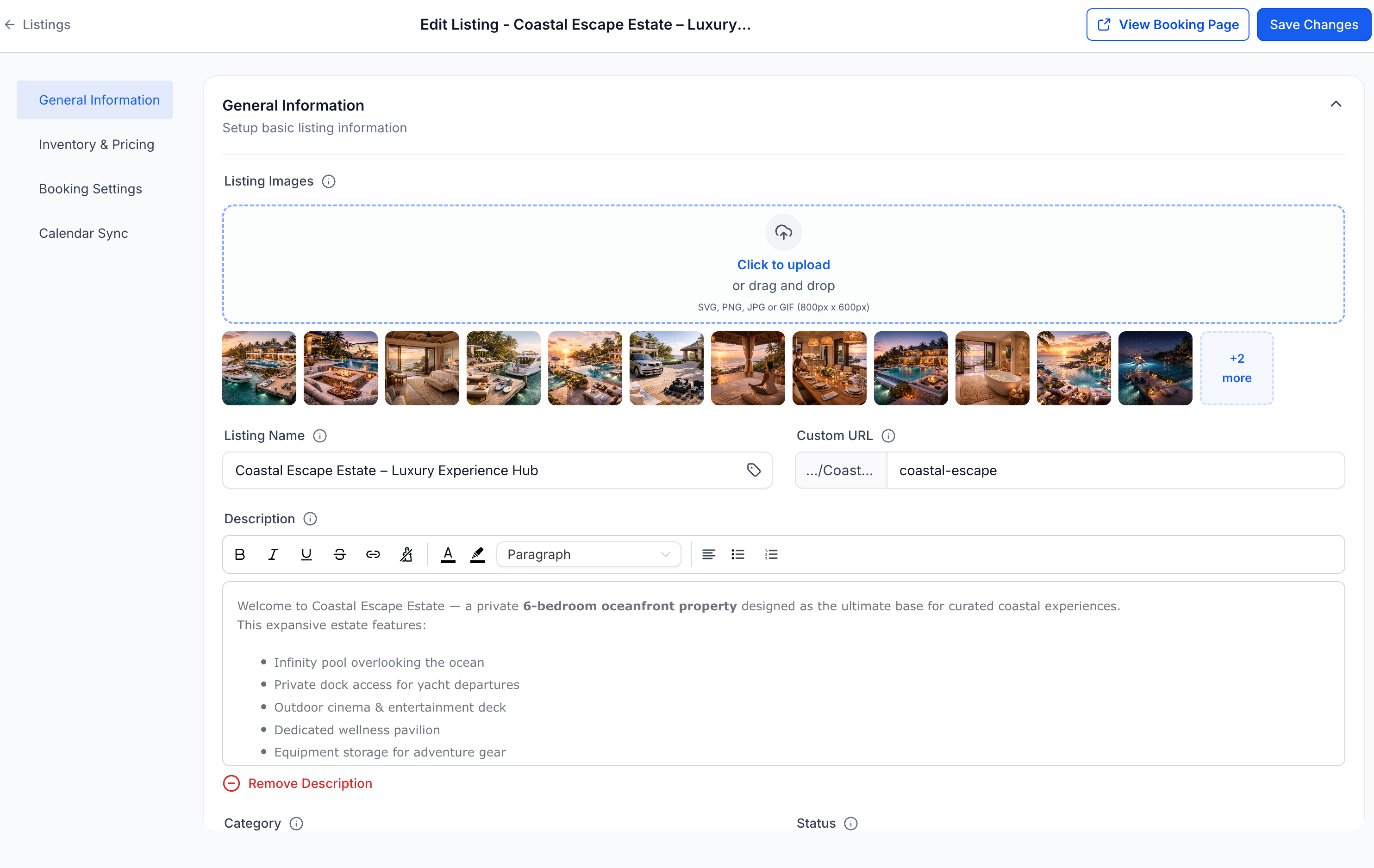
Task: Open the highlight color picker
Action: coord(478,554)
